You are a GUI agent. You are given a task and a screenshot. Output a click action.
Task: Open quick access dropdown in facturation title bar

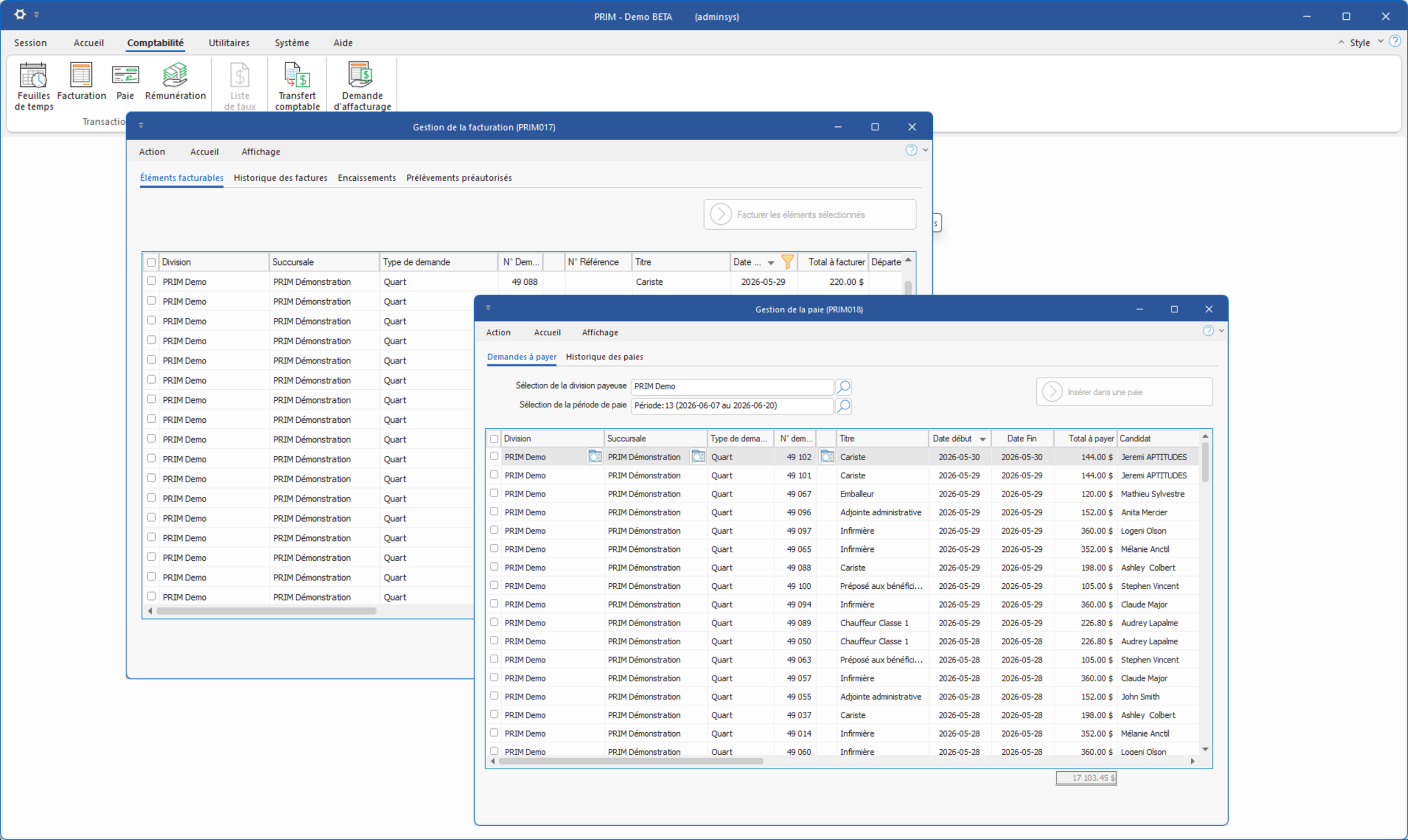pos(141,126)
